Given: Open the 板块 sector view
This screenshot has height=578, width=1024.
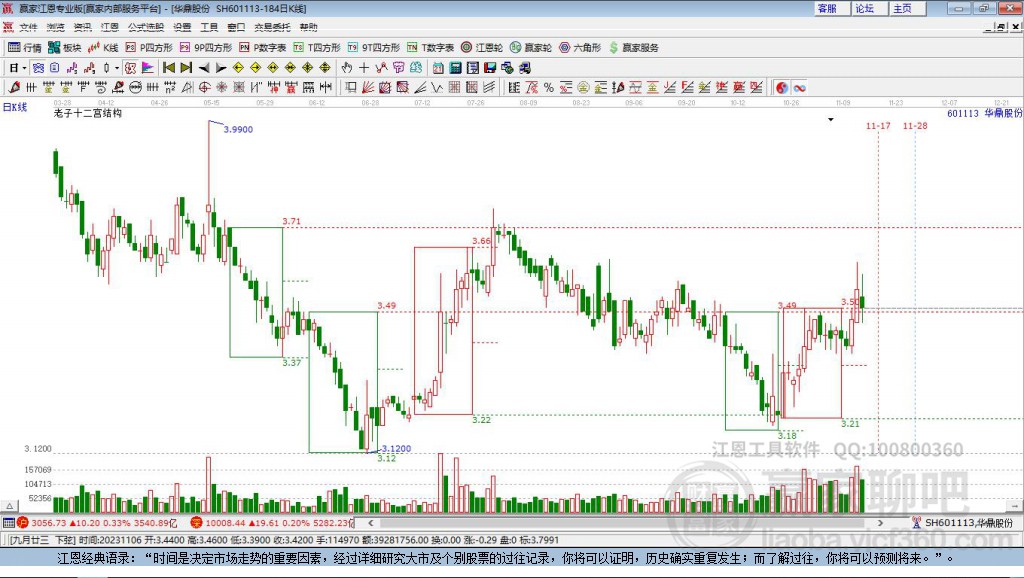Looking at the screenshot, I should point(64,48).
